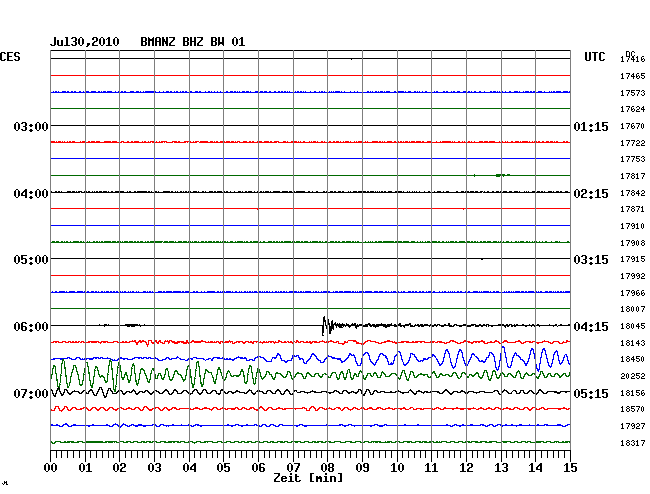The width and height of the screenshot is (650, 494).
Task: Click the "15" minute tick label
Action: (570, 468)
